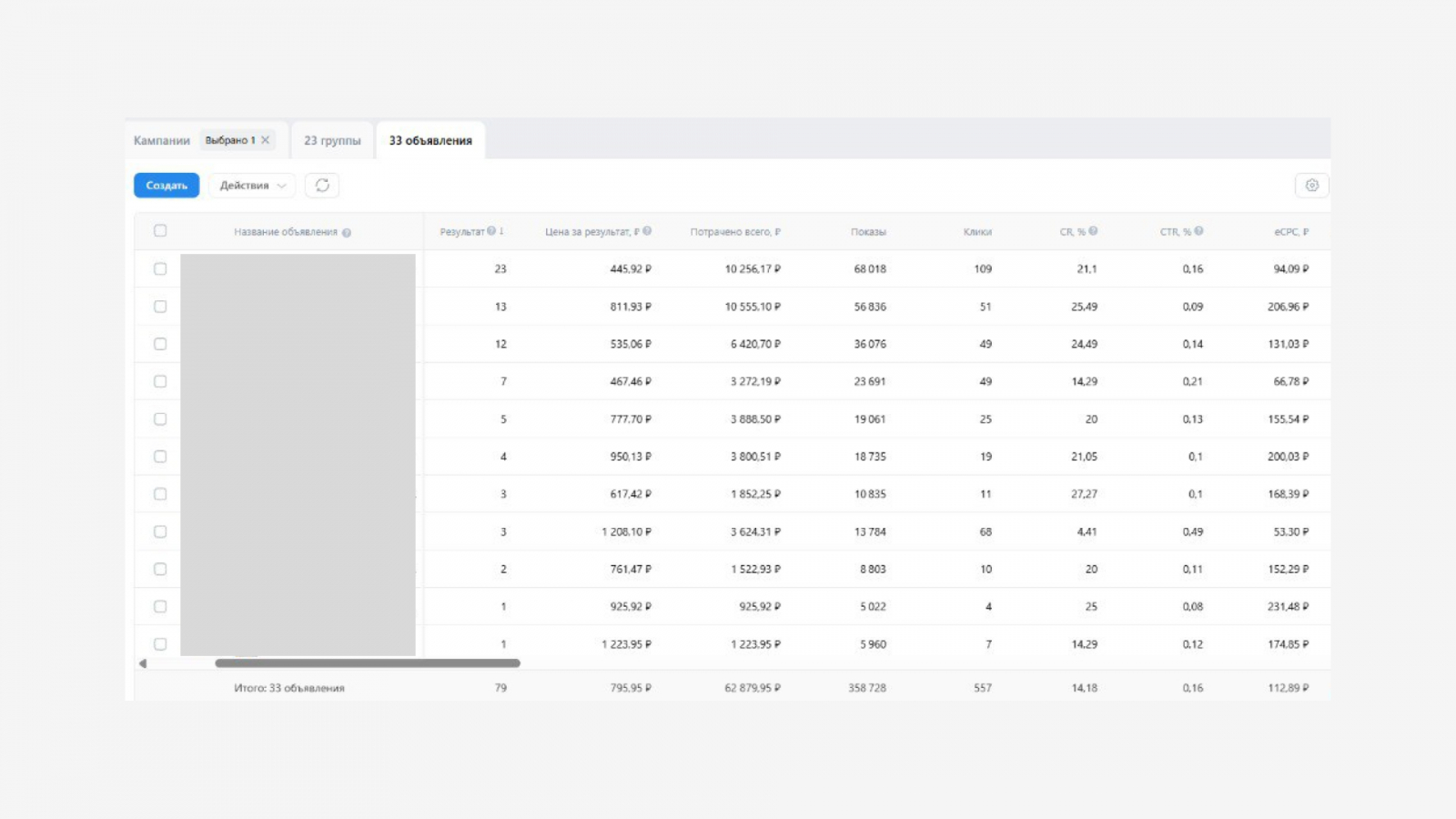Screen dimensions: 1456x819
Task: Click the 8 803 impressions cell
Action: (873, 570)
